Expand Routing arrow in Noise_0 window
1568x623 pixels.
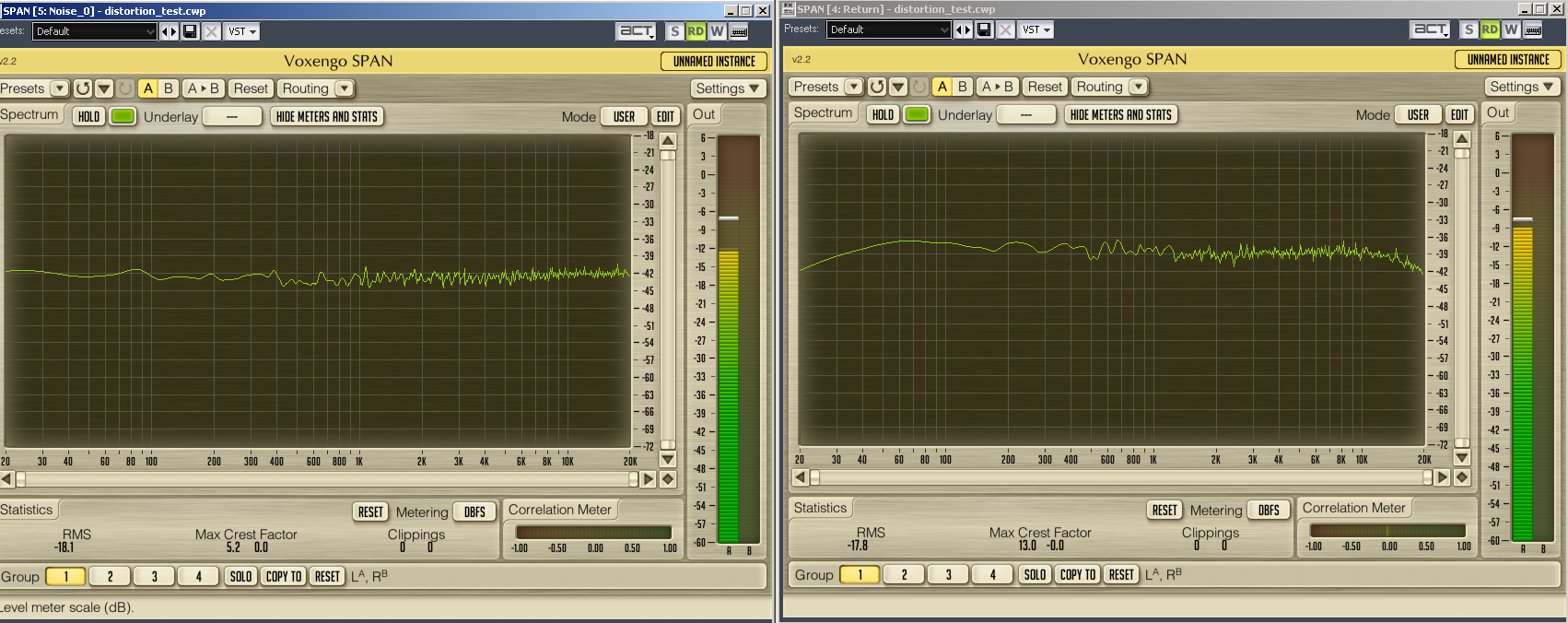pos(344,88)
